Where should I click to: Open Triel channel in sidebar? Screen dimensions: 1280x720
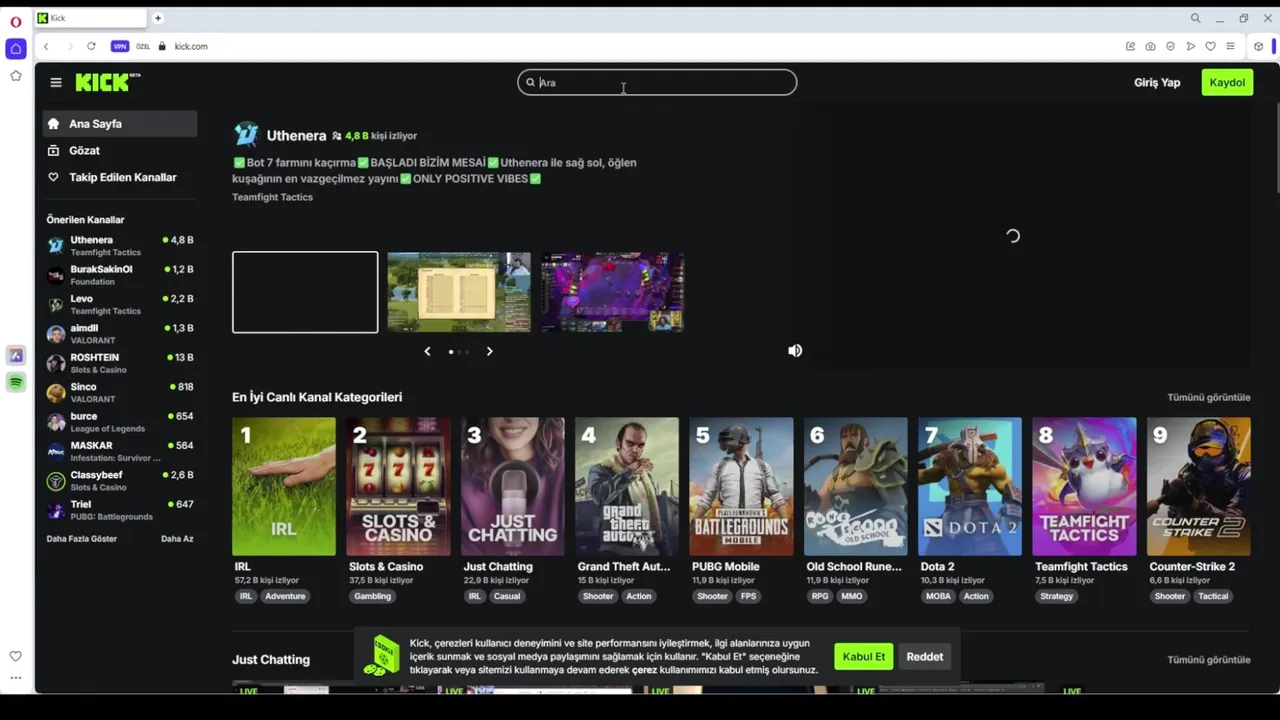[x=120, y=509]
